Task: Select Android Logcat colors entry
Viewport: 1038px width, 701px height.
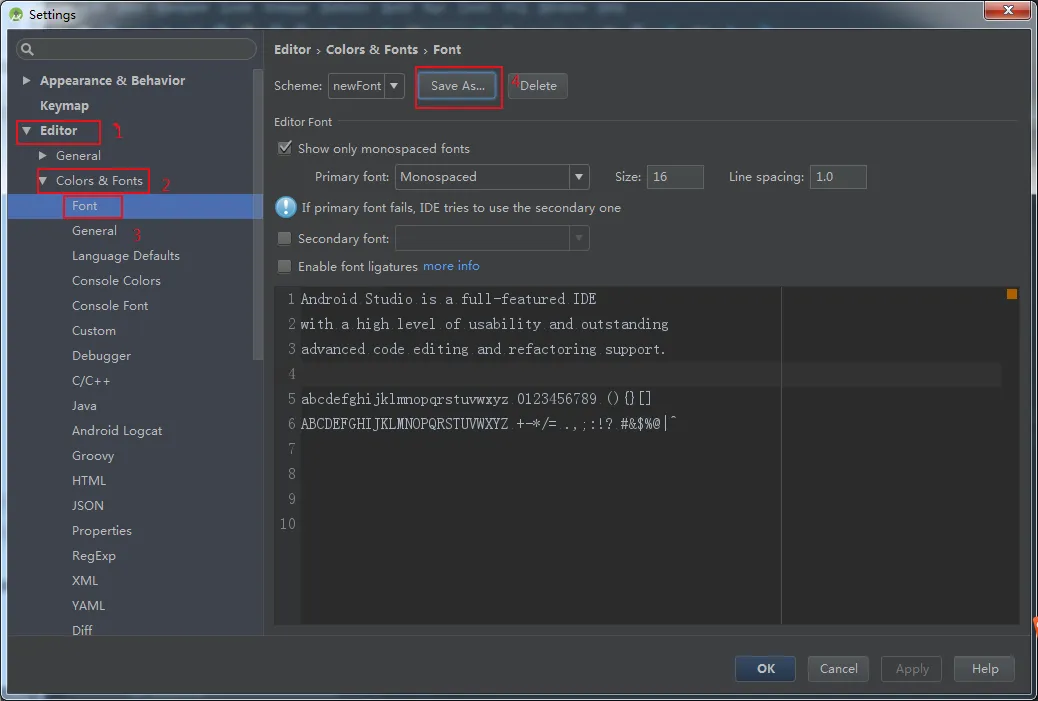Action: tap(117, 431)
